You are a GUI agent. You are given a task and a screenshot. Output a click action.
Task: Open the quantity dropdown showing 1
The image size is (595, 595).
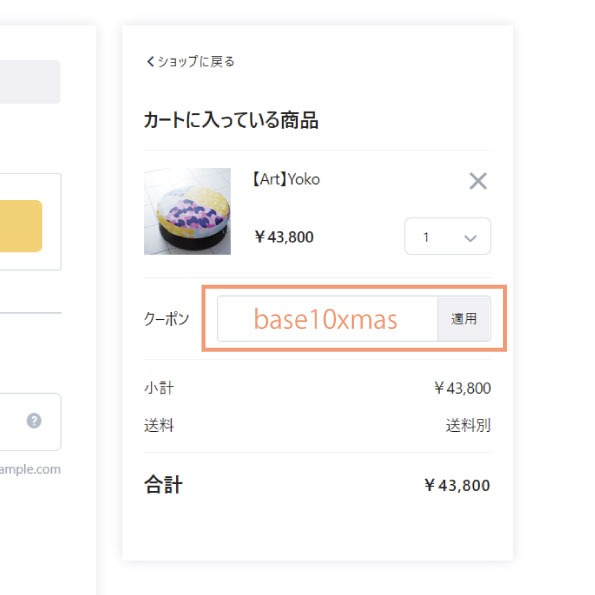(x=447, y=236)
